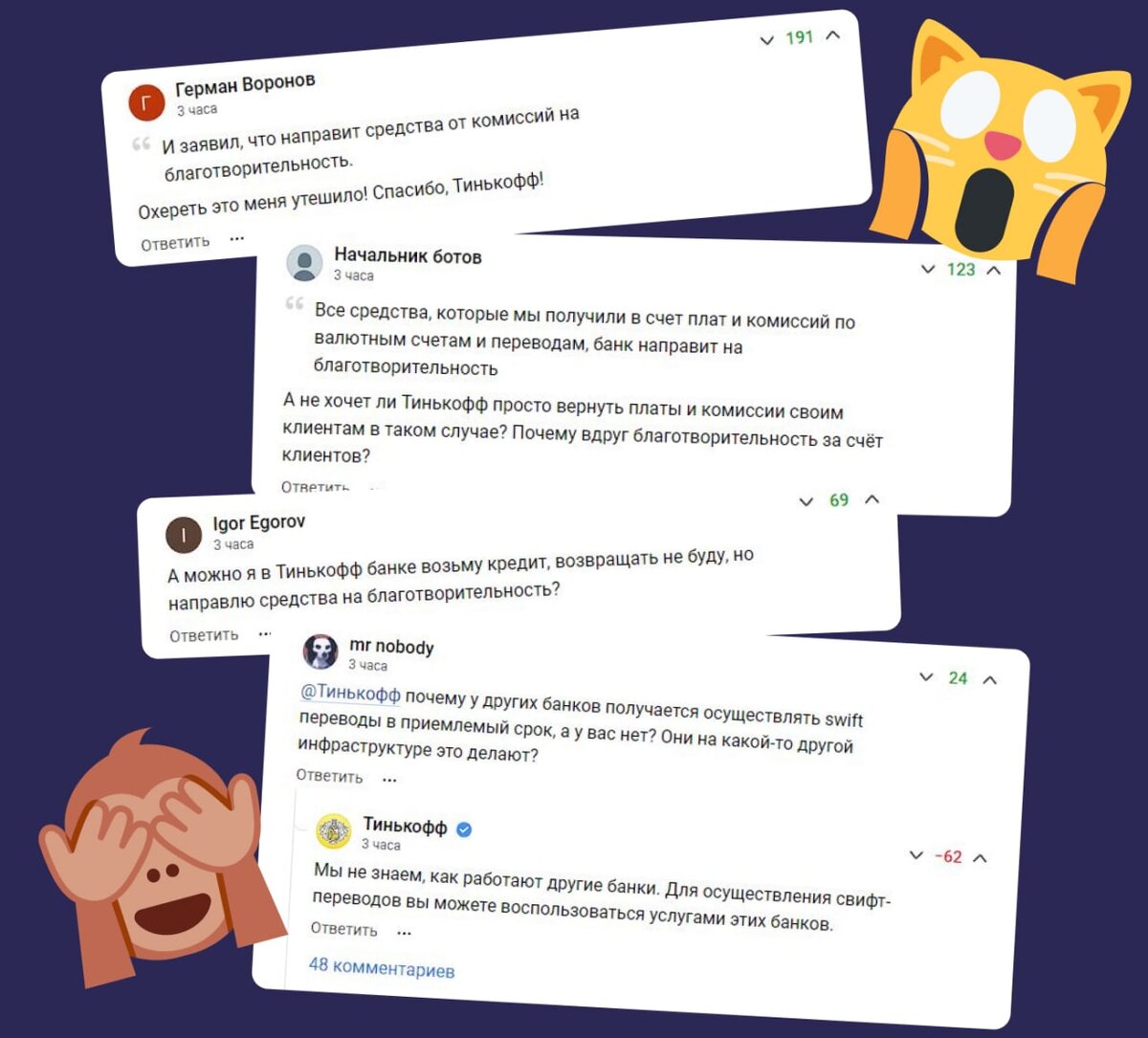Upvote Тинькофф reply rated -62
The height and width of the screenshot is (1038, 1148).
(x=980, y=858)
